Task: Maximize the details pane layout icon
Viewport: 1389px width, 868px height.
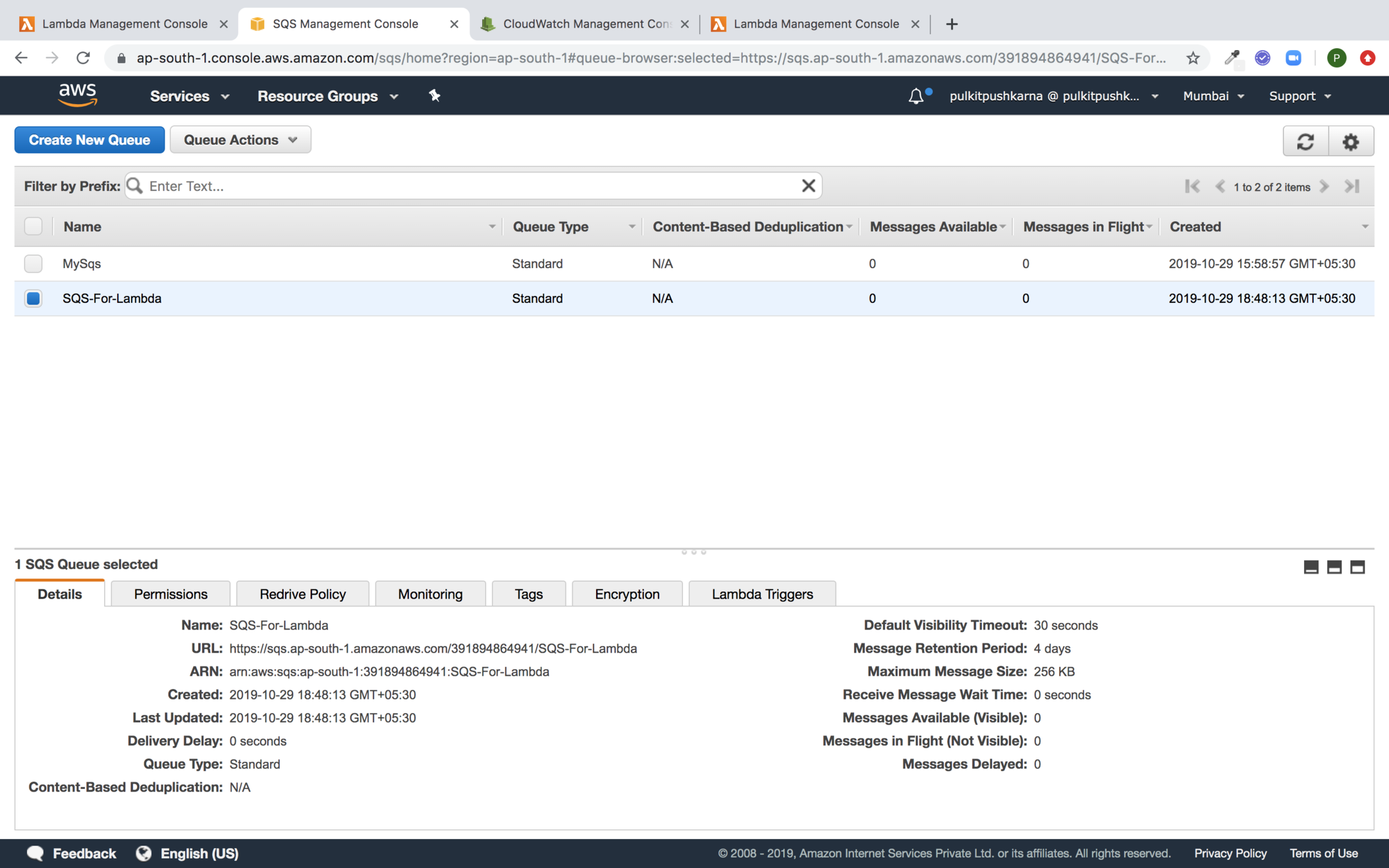Action: coord(1357,566)
